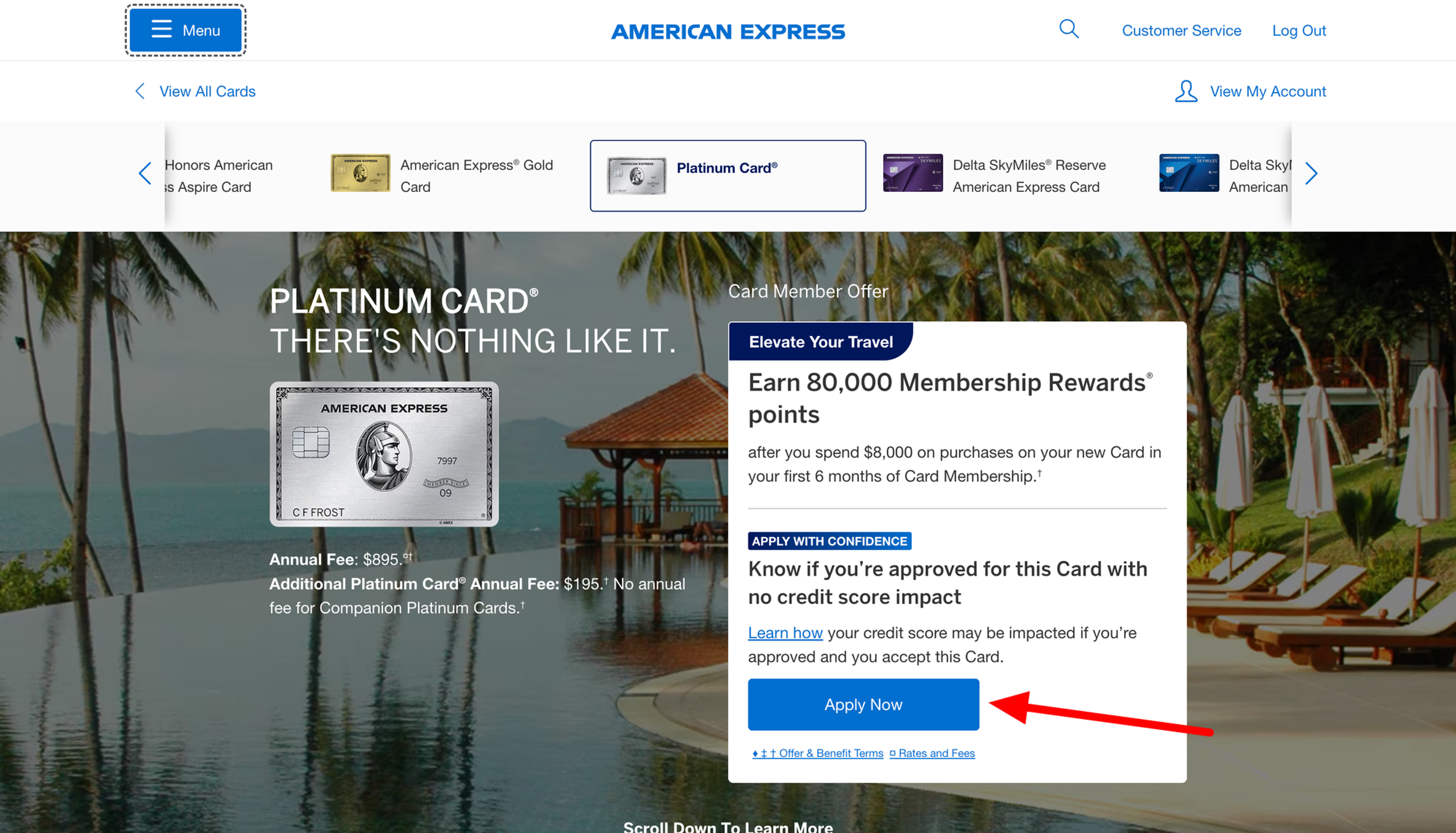Open the Learn how link
The height and width of the screenshot is (833, 1456).
[x=785, y=633]
